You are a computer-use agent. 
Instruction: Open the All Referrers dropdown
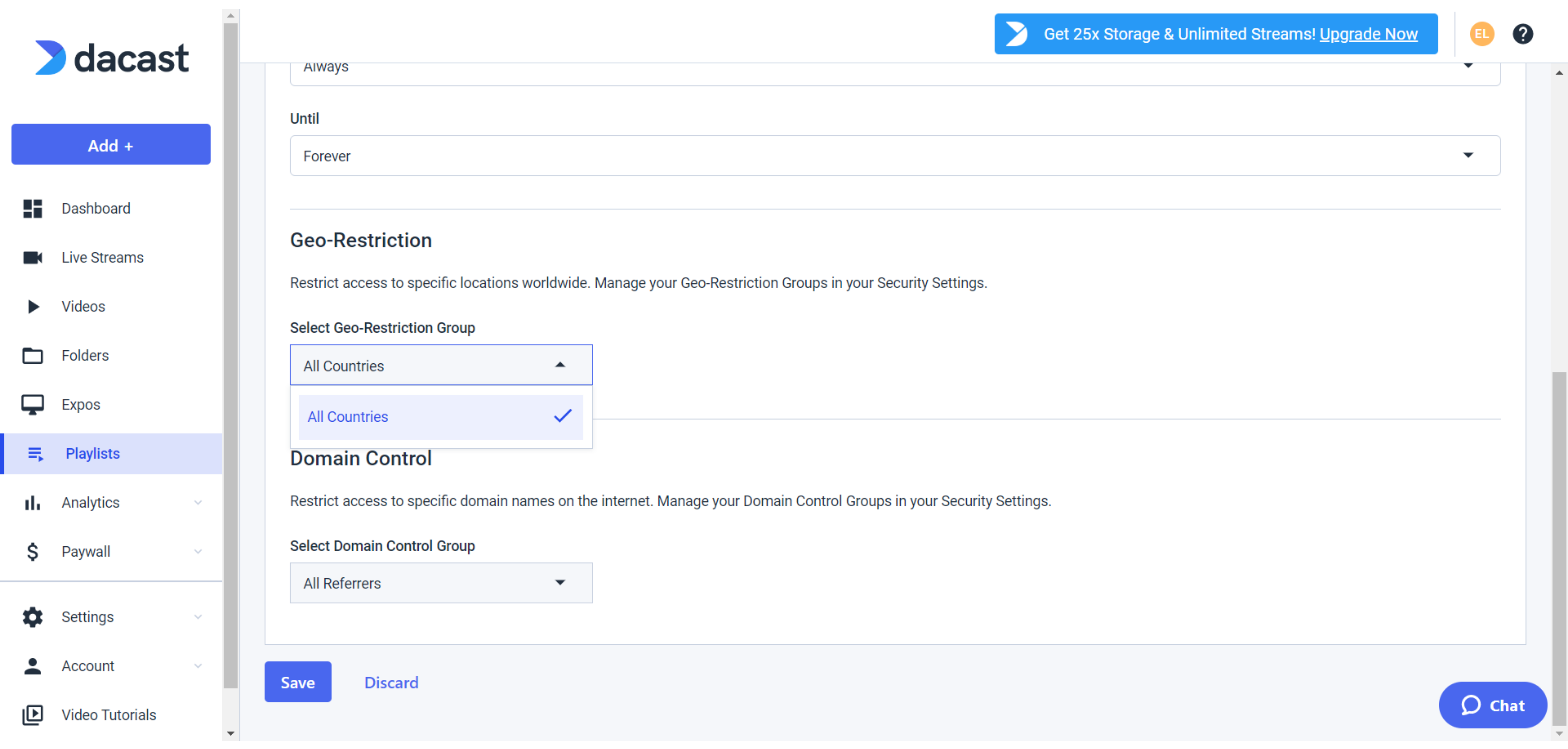click(x=441, y=583)
